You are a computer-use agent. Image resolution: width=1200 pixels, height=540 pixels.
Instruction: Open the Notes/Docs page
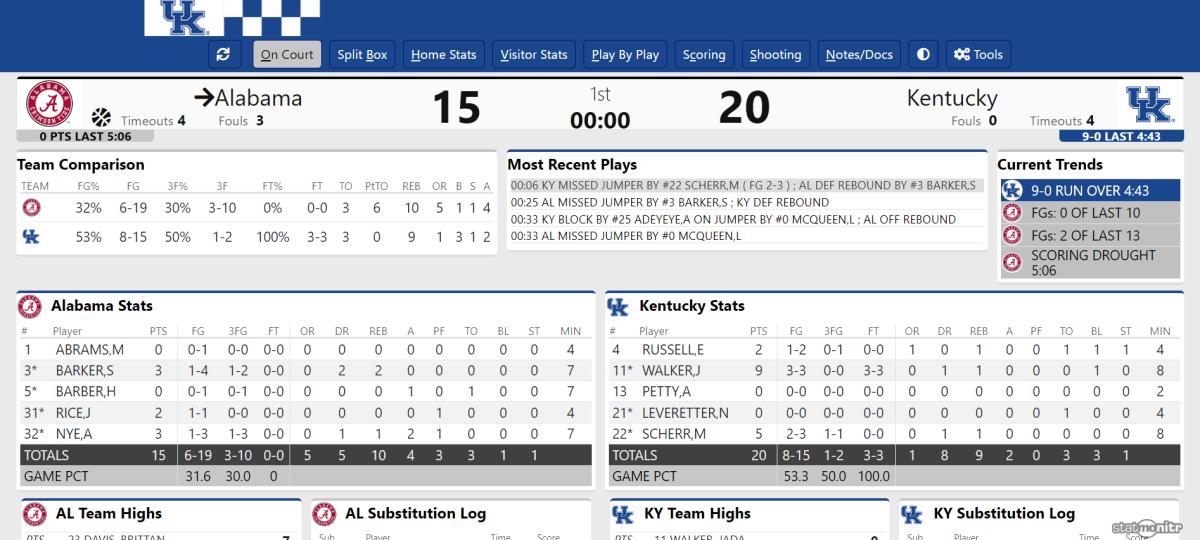coord(859,55)
